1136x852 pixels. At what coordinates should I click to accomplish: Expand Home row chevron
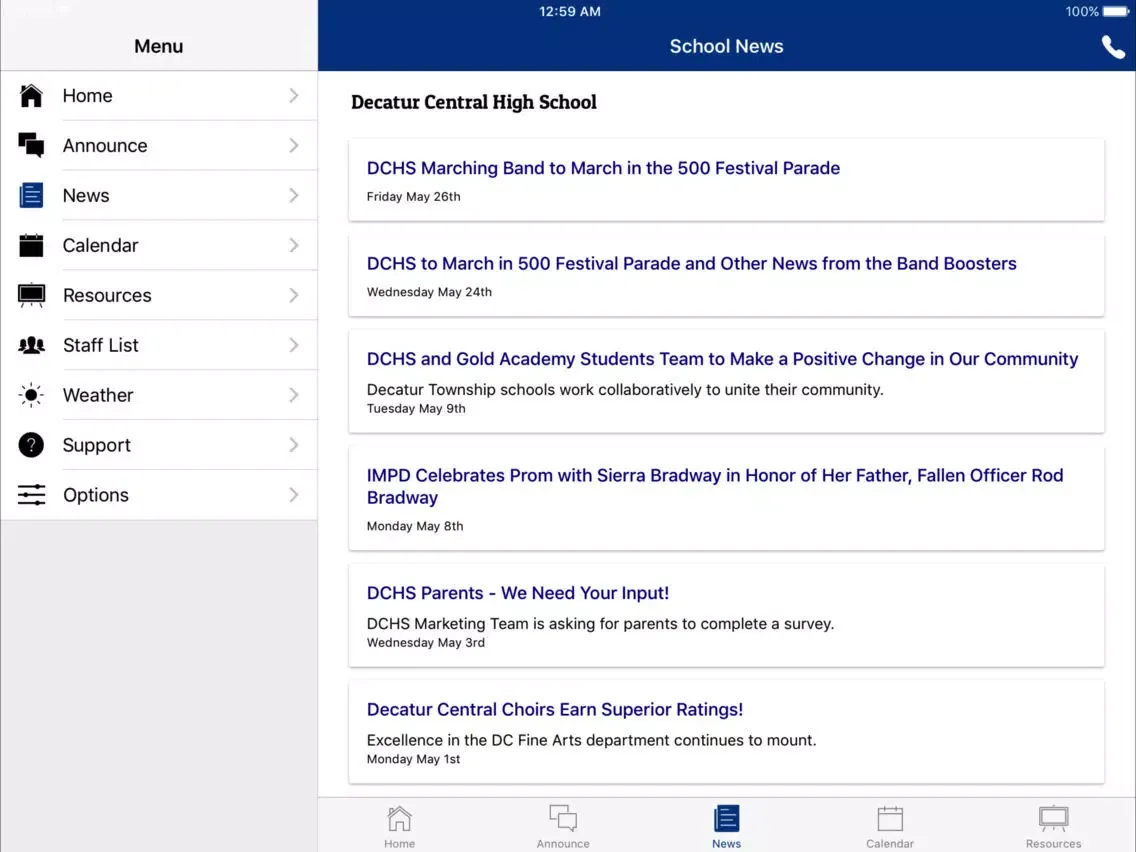point(293,96)
